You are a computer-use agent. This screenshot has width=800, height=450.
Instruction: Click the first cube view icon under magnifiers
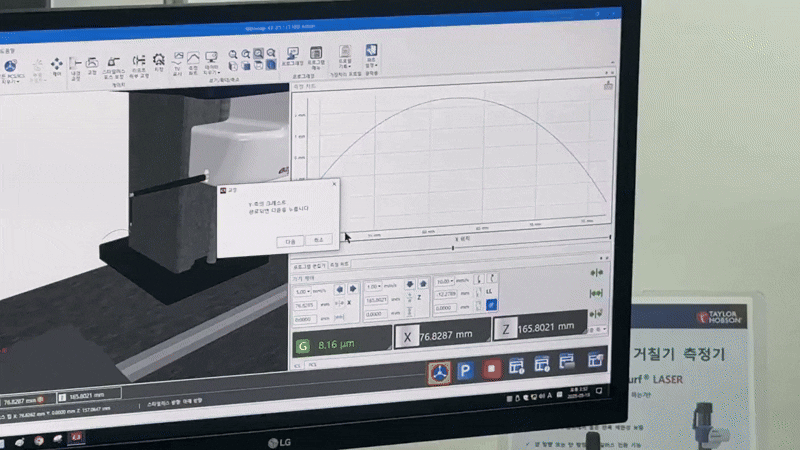[233, 66]
